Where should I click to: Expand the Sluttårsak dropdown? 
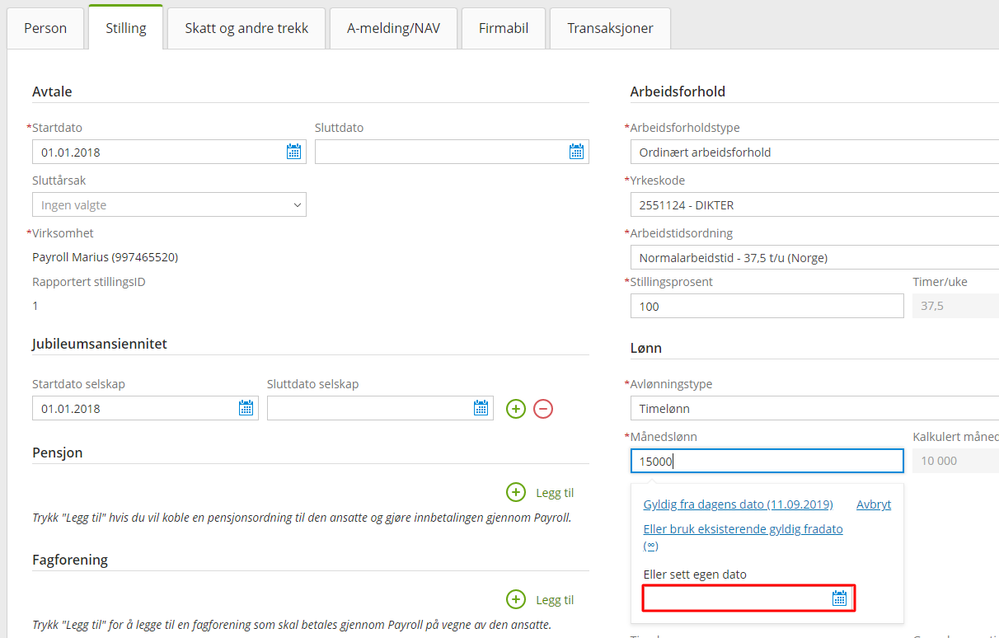click(169, 205)
